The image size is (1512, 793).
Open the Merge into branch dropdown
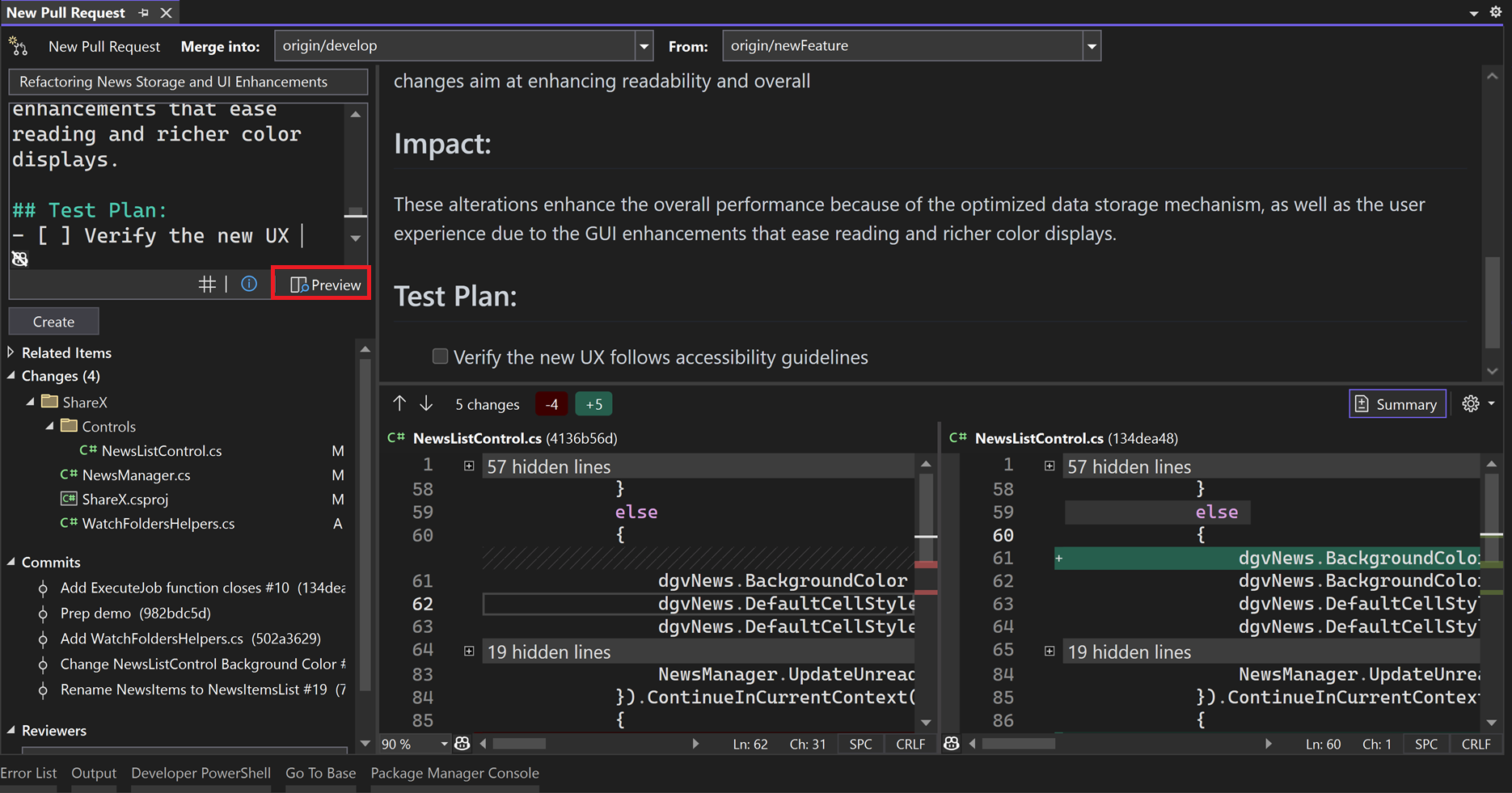[x=643, y=45]
